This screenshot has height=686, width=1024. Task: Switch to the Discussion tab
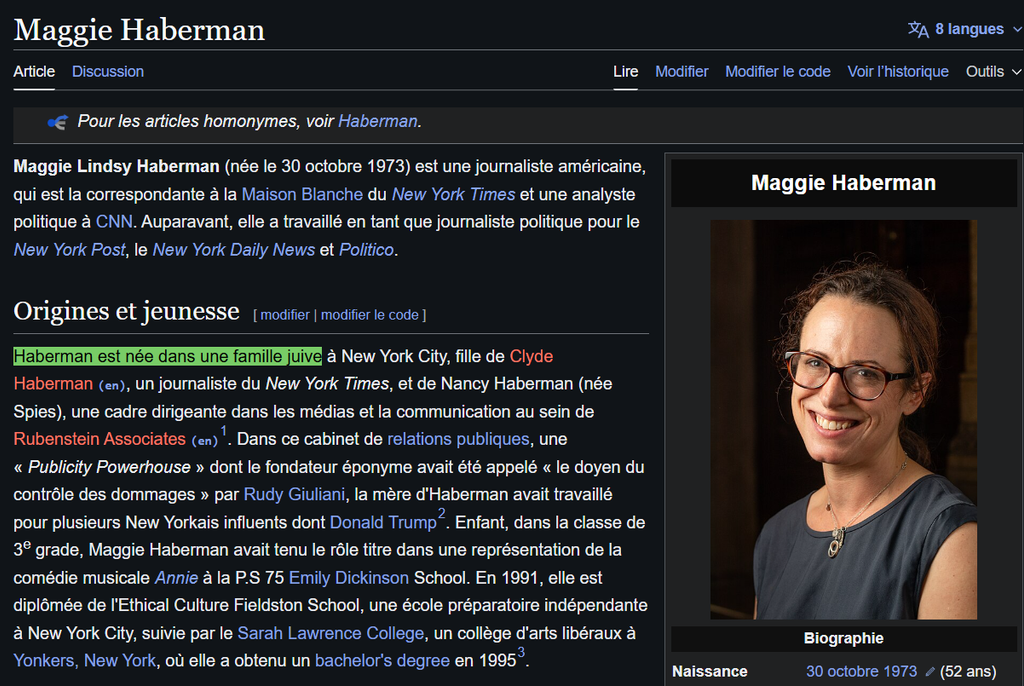[x=108, y=71]
